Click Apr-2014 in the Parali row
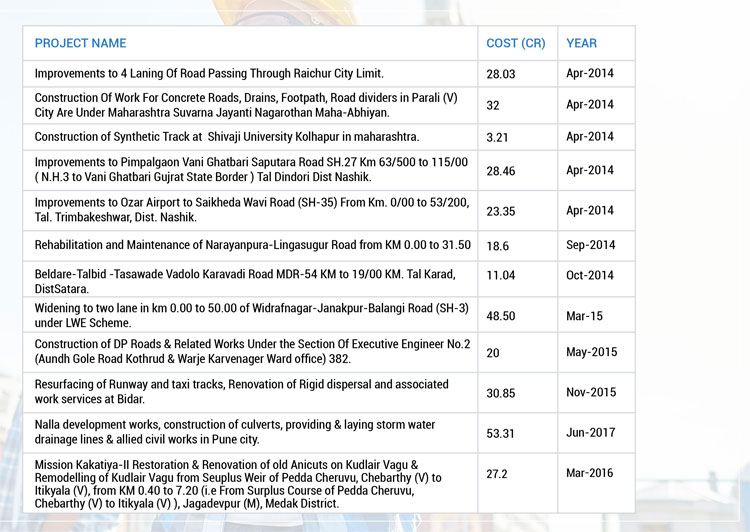 590,104
